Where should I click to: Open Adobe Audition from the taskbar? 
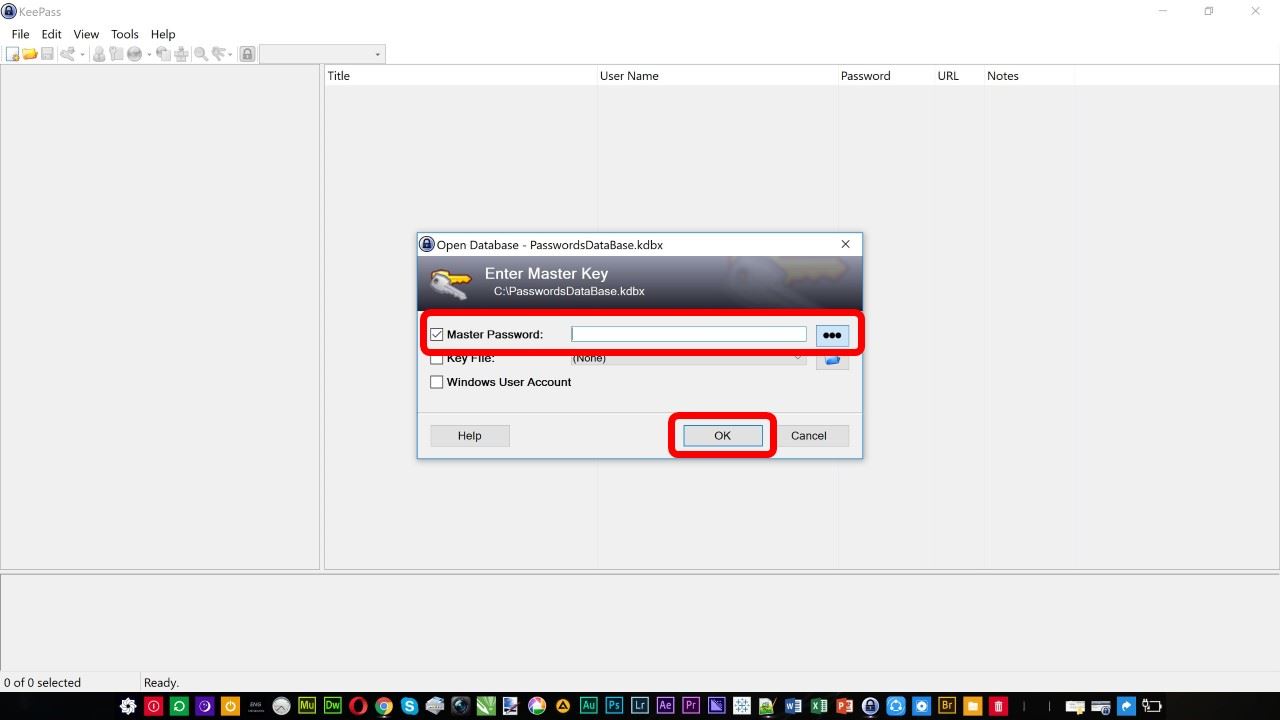click(588, 706)
